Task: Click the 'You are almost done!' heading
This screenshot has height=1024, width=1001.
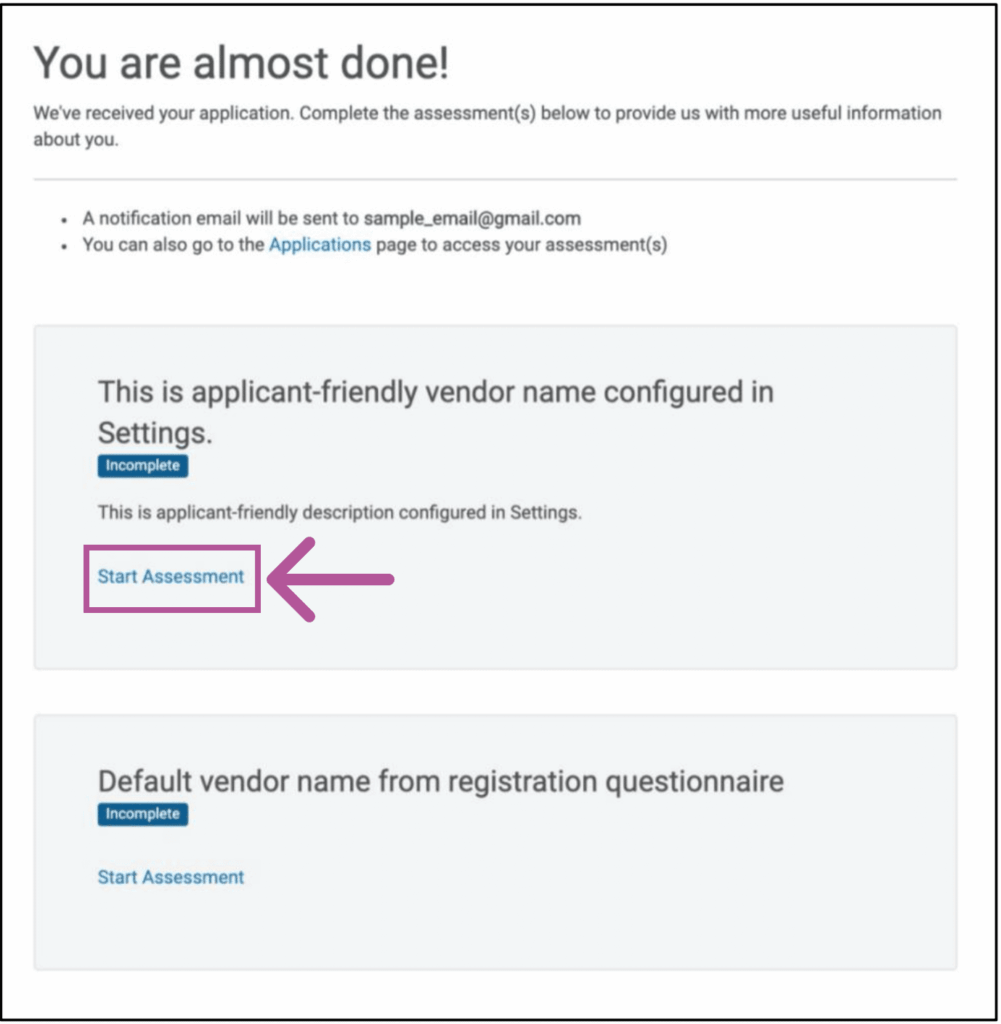Action: click(241, 64)
